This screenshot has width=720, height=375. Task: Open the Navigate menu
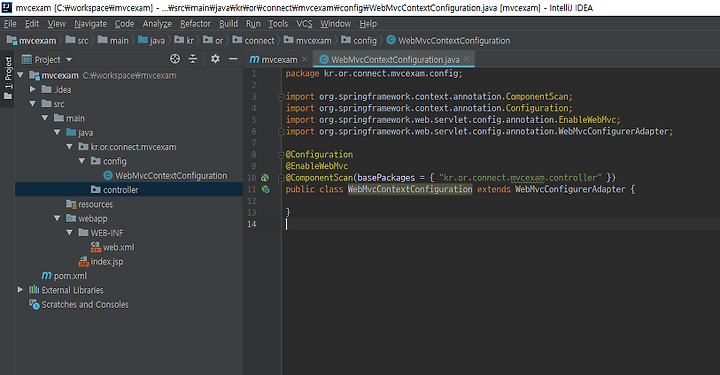tap(90, 24)
